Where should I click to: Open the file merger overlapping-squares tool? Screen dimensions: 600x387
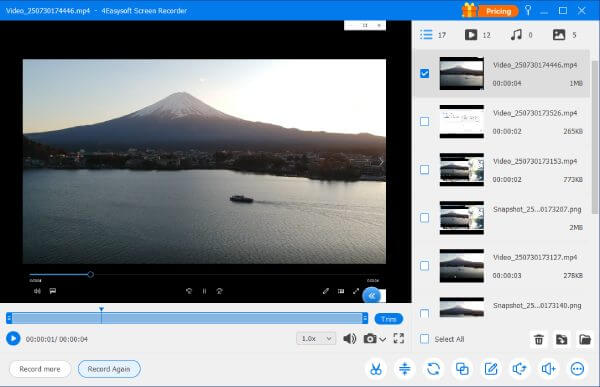point(462,369)
